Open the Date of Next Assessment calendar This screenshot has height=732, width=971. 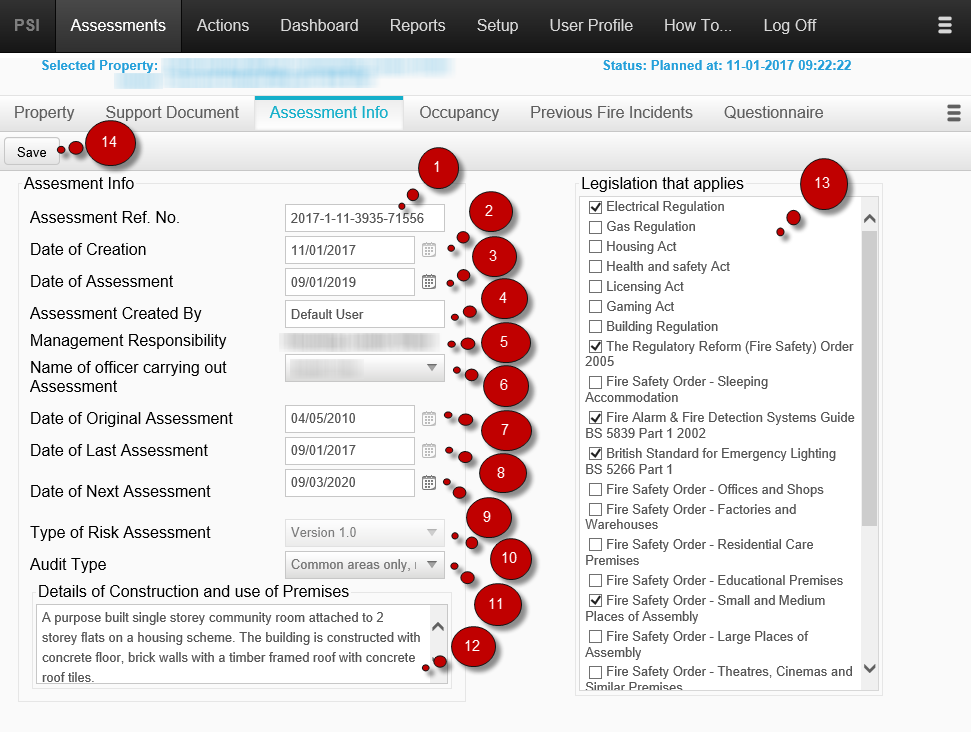[x=428, y=483]
